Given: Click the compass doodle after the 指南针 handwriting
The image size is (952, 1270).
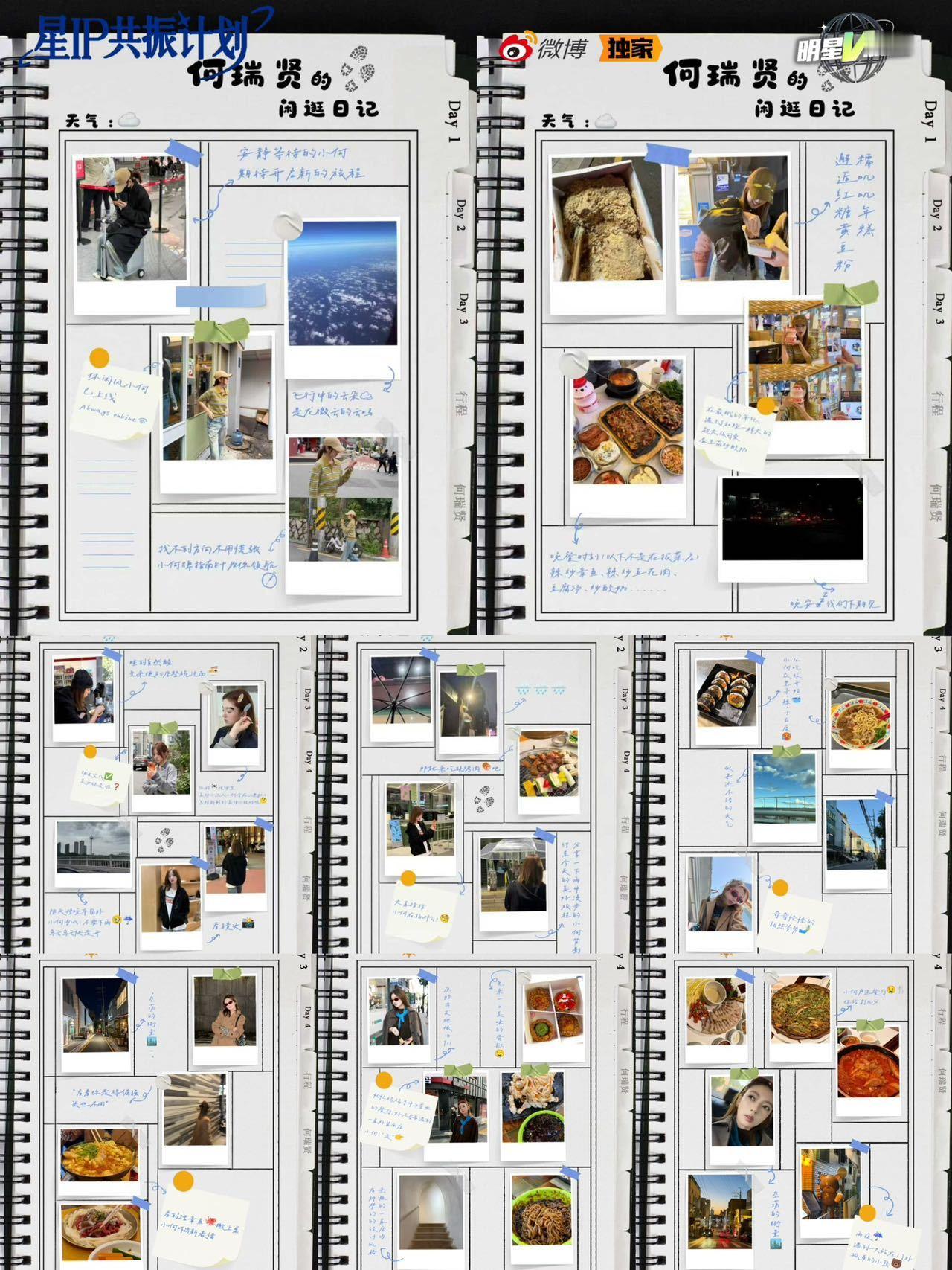Looking at the screenshot, I should 268,580.
